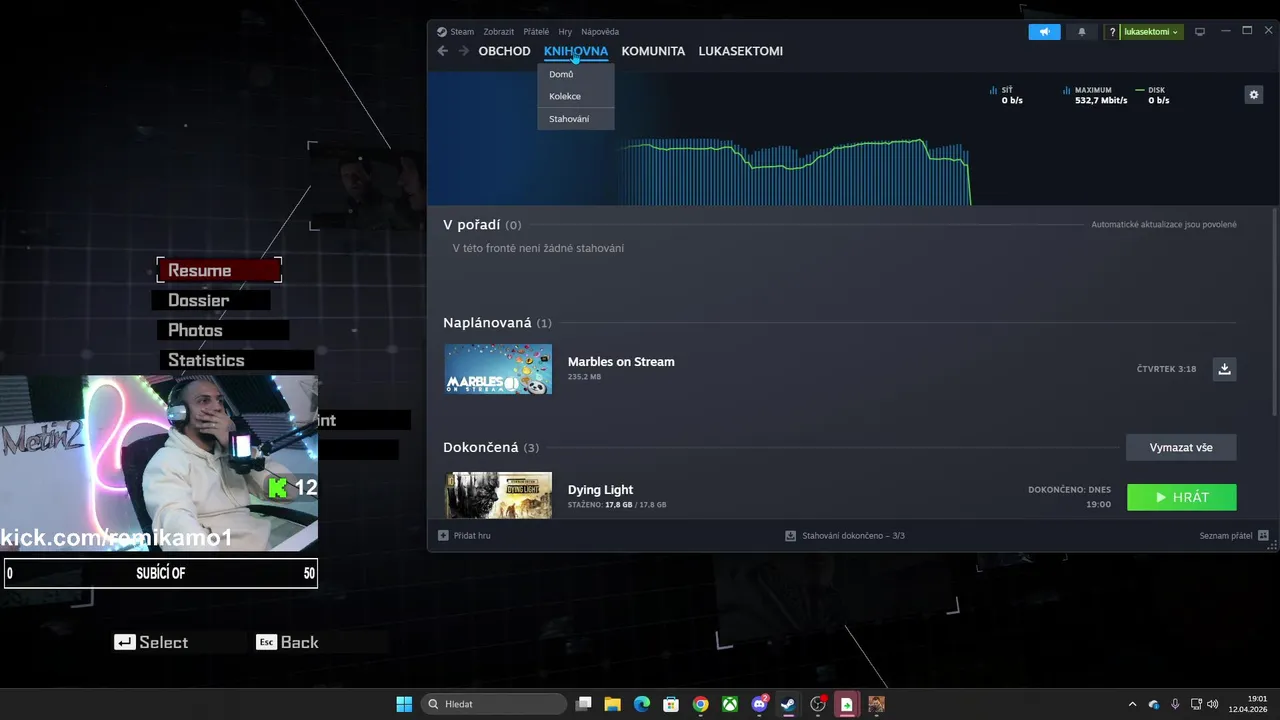Click the back navigation arrow in Steam
Image resolution: width=1280 pixels, height=720 pixels.
point(443,51)
